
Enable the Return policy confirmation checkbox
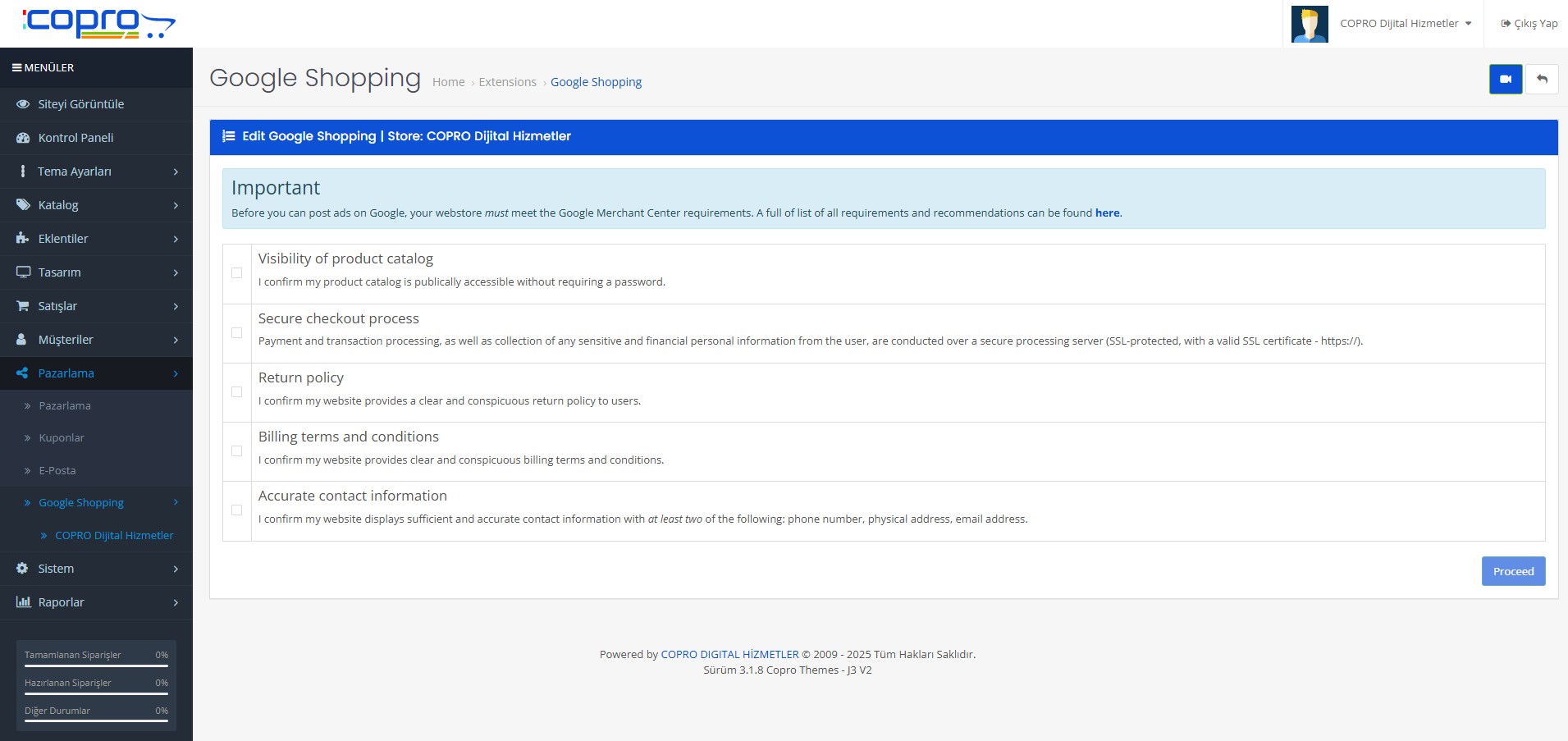[x=237, y=392]
